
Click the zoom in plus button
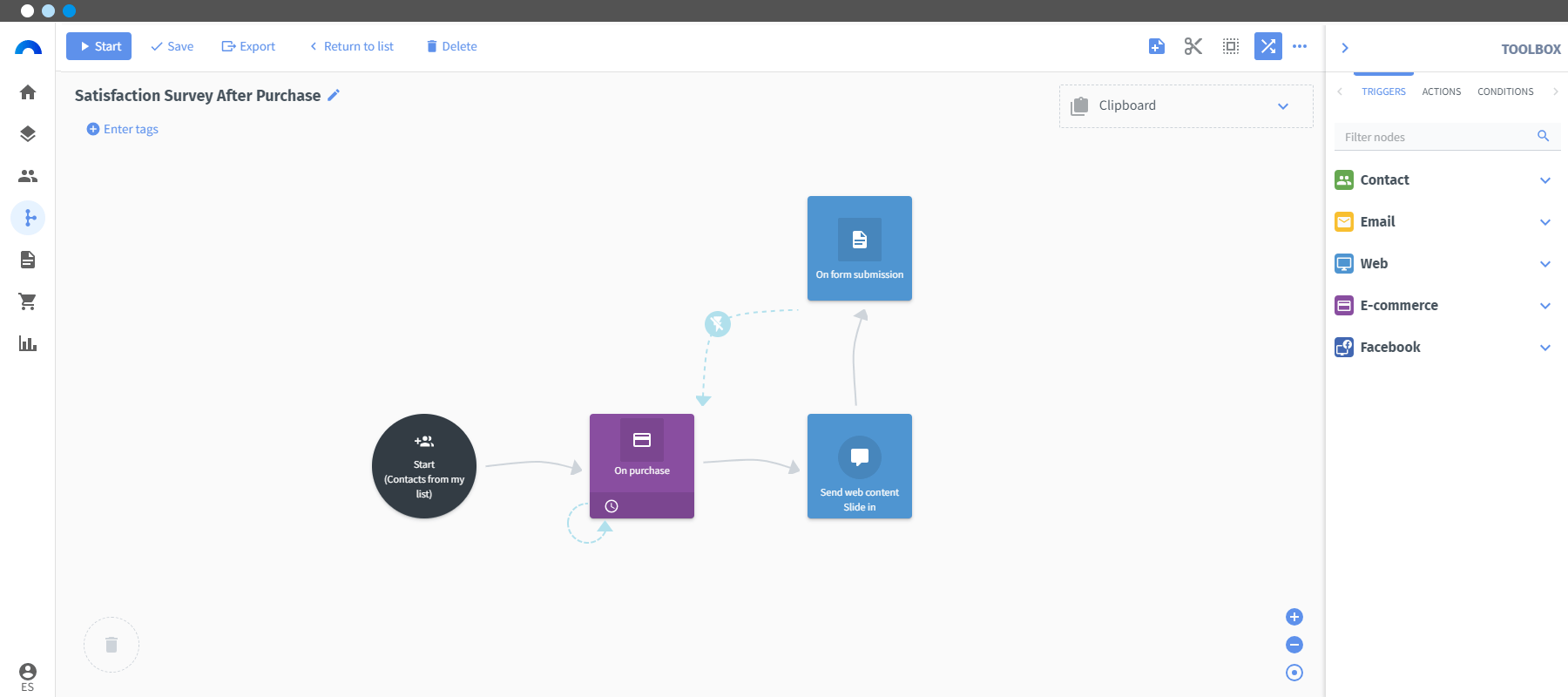(x=1294, y=617)
